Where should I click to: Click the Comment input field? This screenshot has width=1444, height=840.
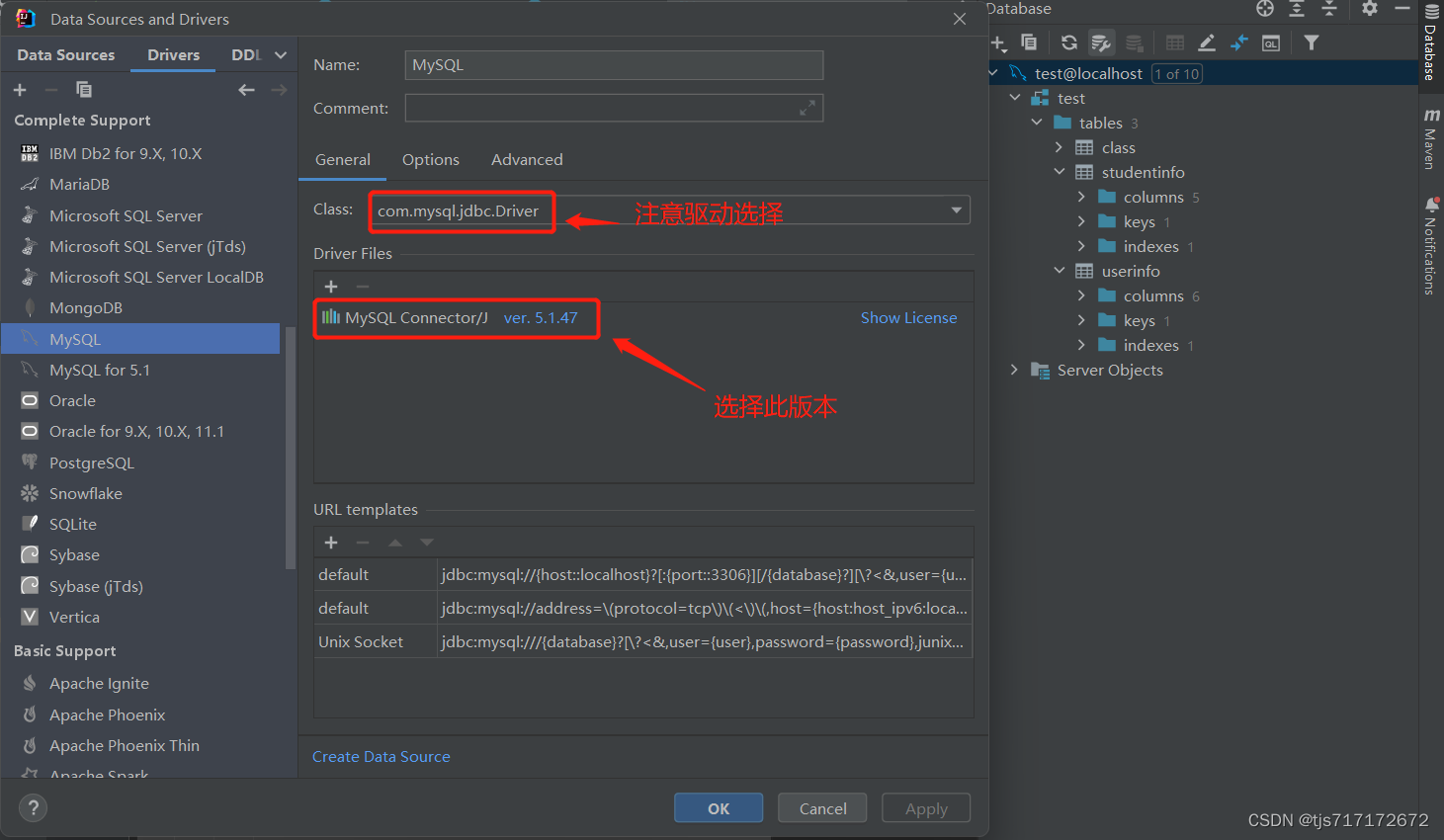pyautogui.click(x=614, y=108)
